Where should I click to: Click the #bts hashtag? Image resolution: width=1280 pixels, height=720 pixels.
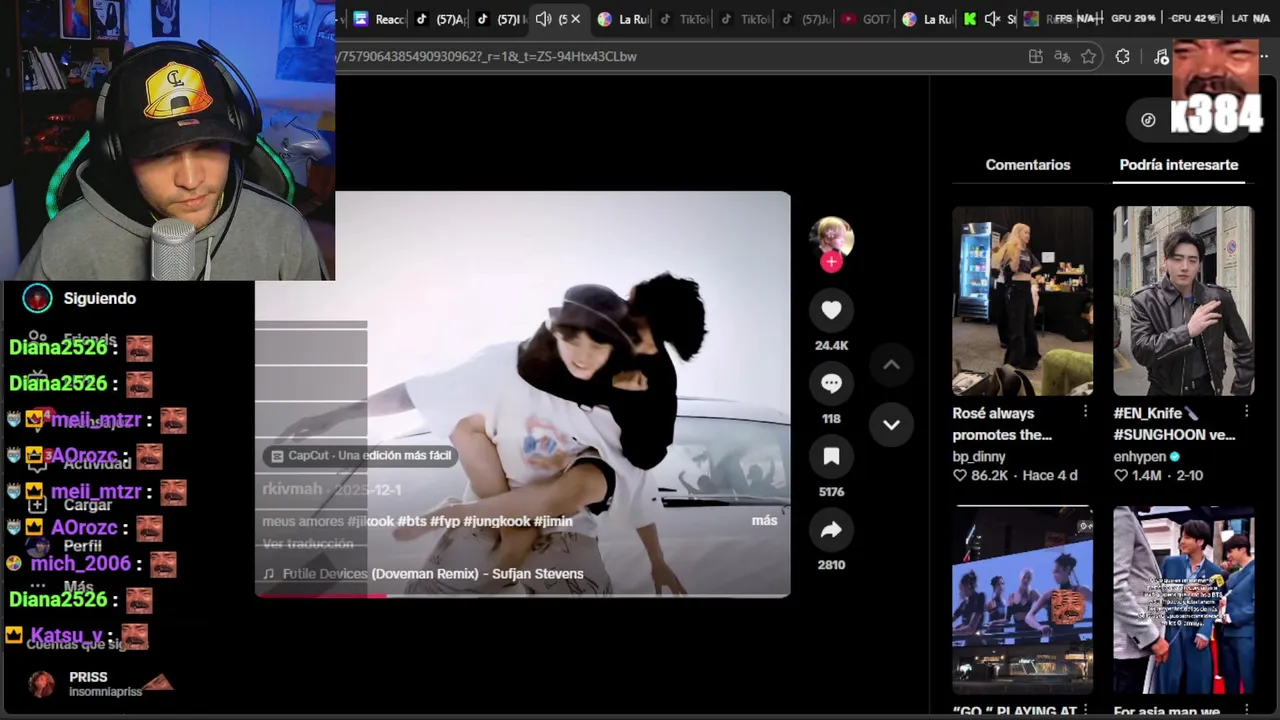coord(412,522)
